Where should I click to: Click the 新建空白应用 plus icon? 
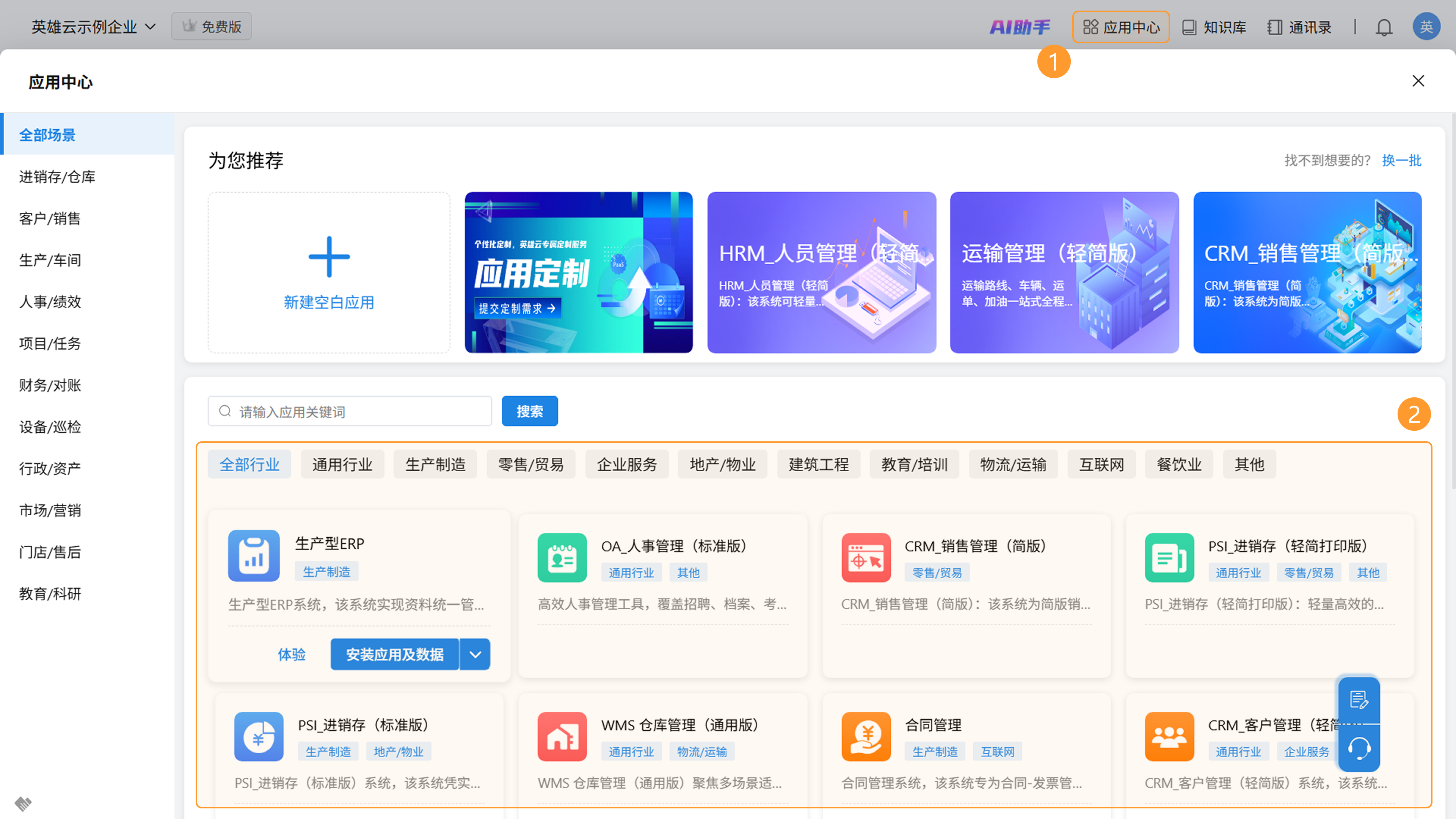(329, 257)
